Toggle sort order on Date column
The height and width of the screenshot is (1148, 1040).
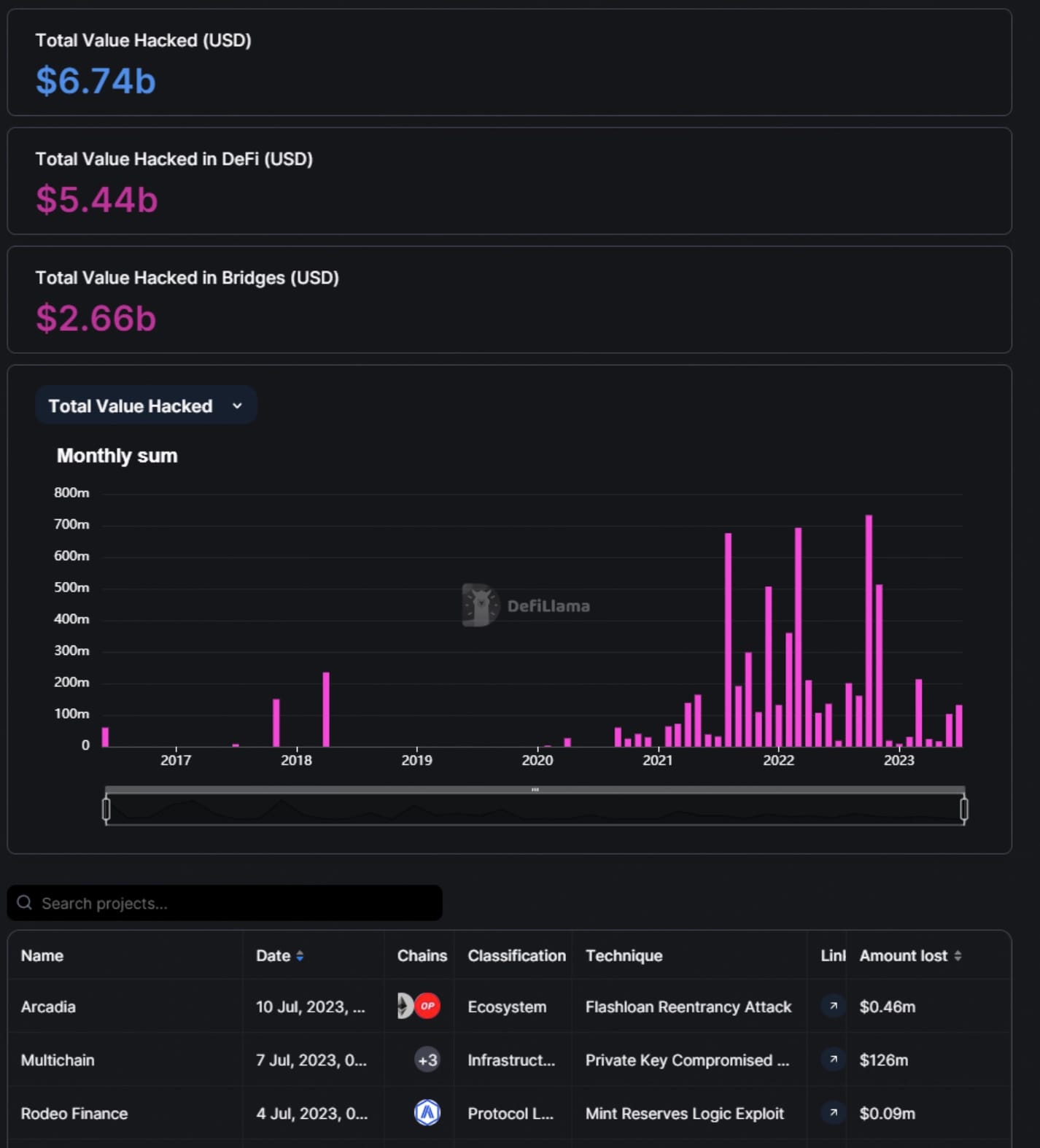point(299,955)
